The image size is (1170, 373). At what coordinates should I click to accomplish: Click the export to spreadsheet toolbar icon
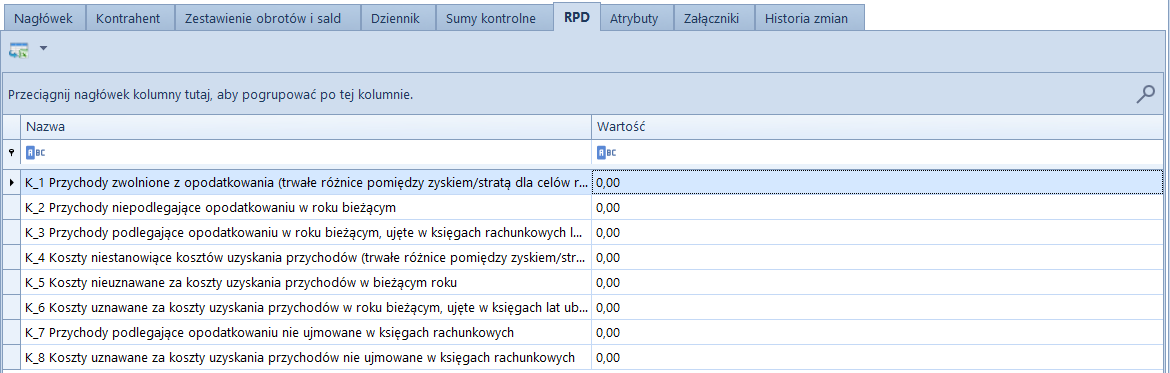click(18, 50)
